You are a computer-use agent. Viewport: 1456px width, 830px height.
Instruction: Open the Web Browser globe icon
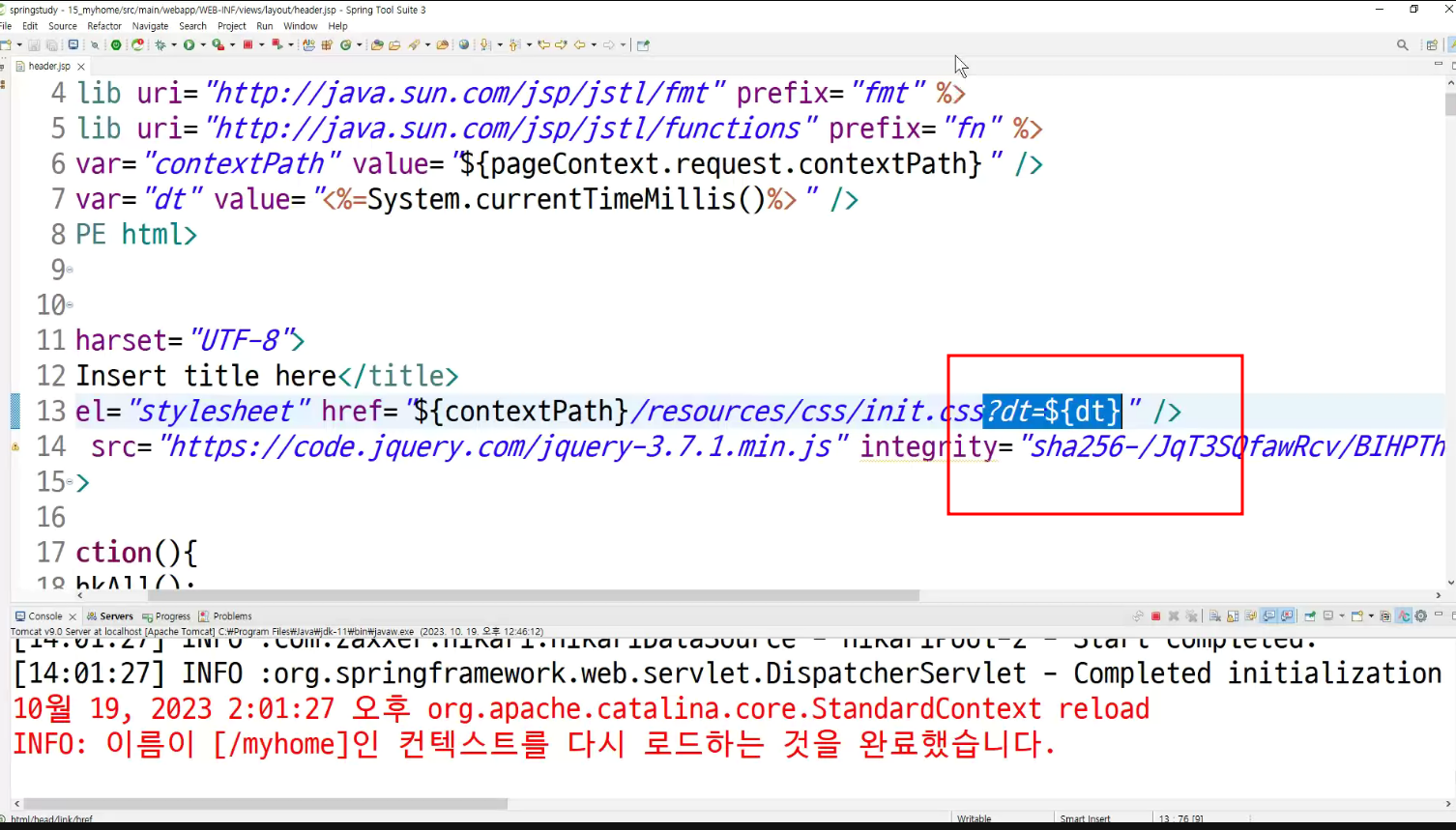[464, 44]
